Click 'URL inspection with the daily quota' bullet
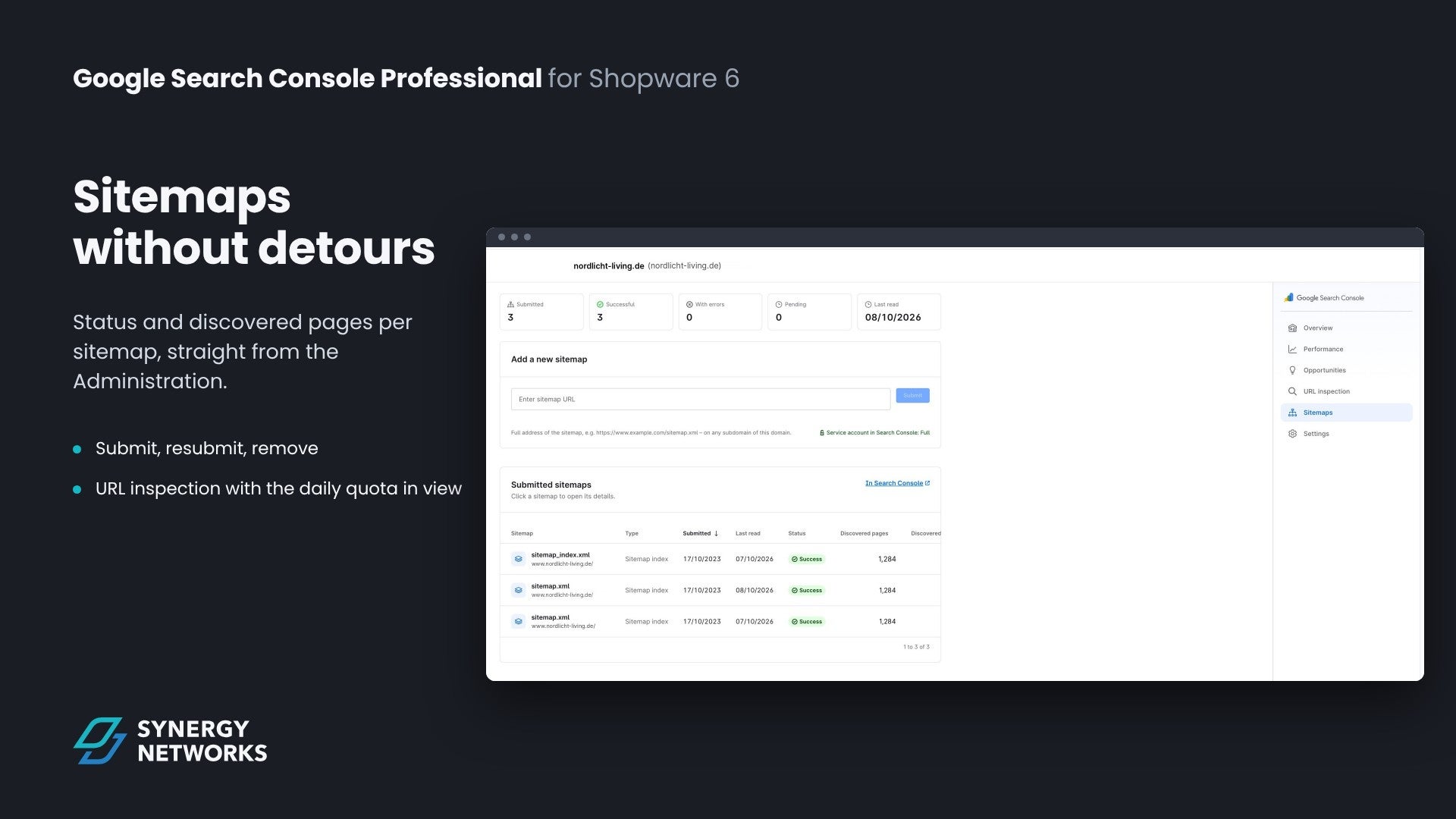 (x=278, y=489)
